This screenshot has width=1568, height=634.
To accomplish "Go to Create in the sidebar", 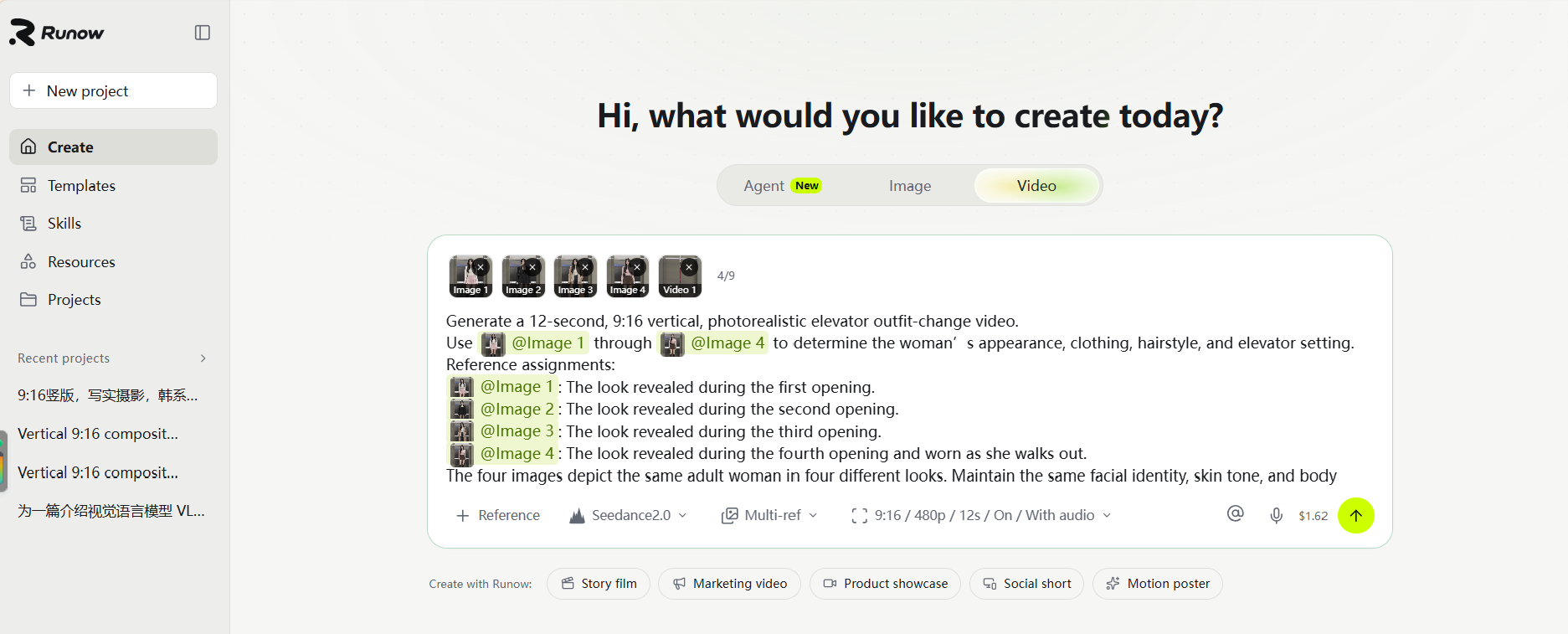I will pos(113,147).
